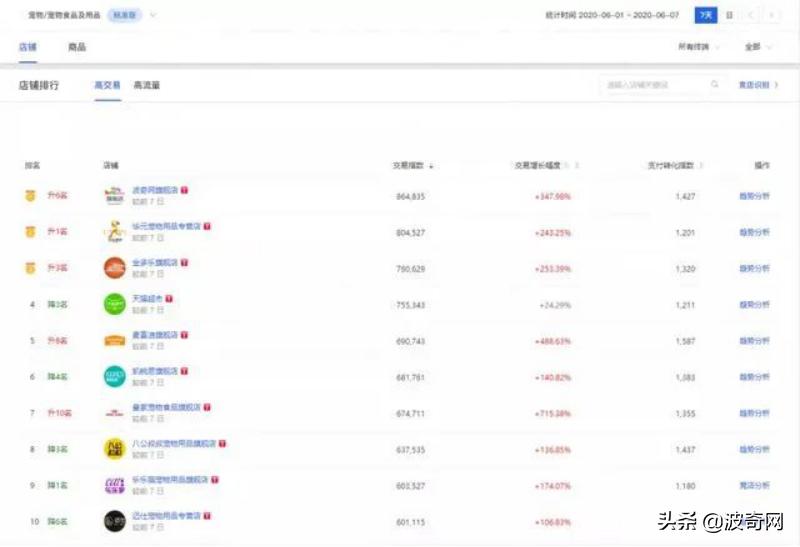800x547 pixels.
Task: Open the rank 8 store name link
Action: [174, 443]
